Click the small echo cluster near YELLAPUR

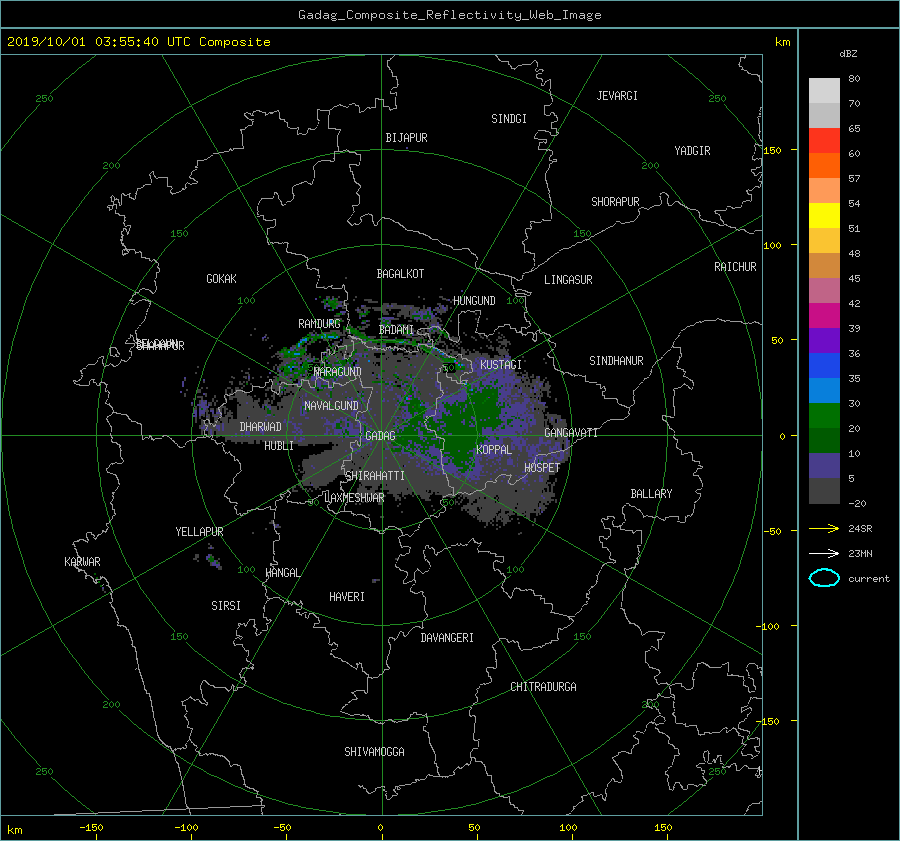211,560
